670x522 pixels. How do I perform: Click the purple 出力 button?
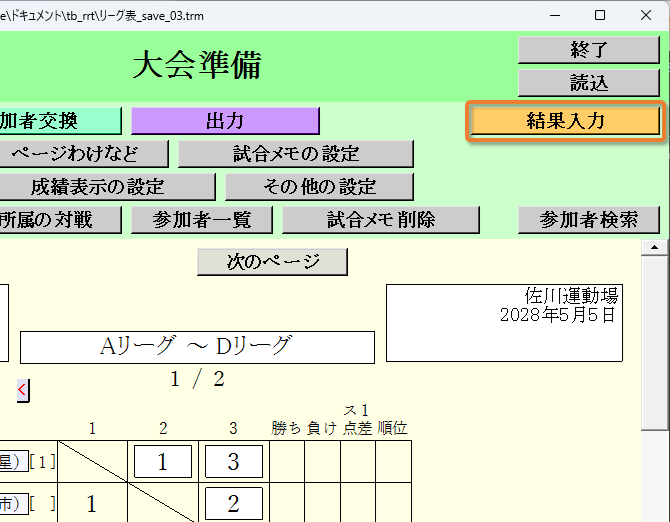(x=225, y=121)
